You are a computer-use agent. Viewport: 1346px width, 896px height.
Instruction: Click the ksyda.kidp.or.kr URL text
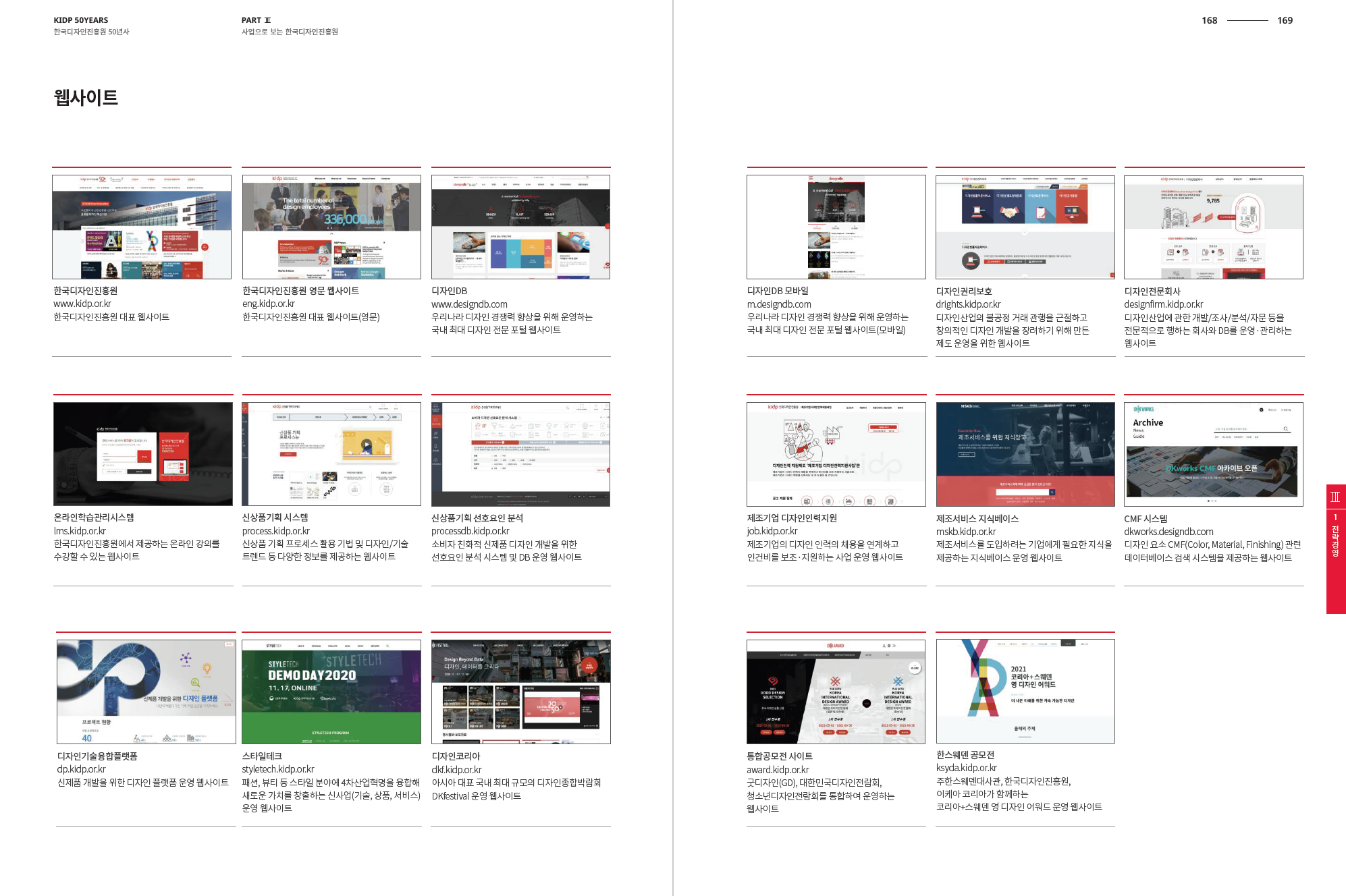point(966,768)
